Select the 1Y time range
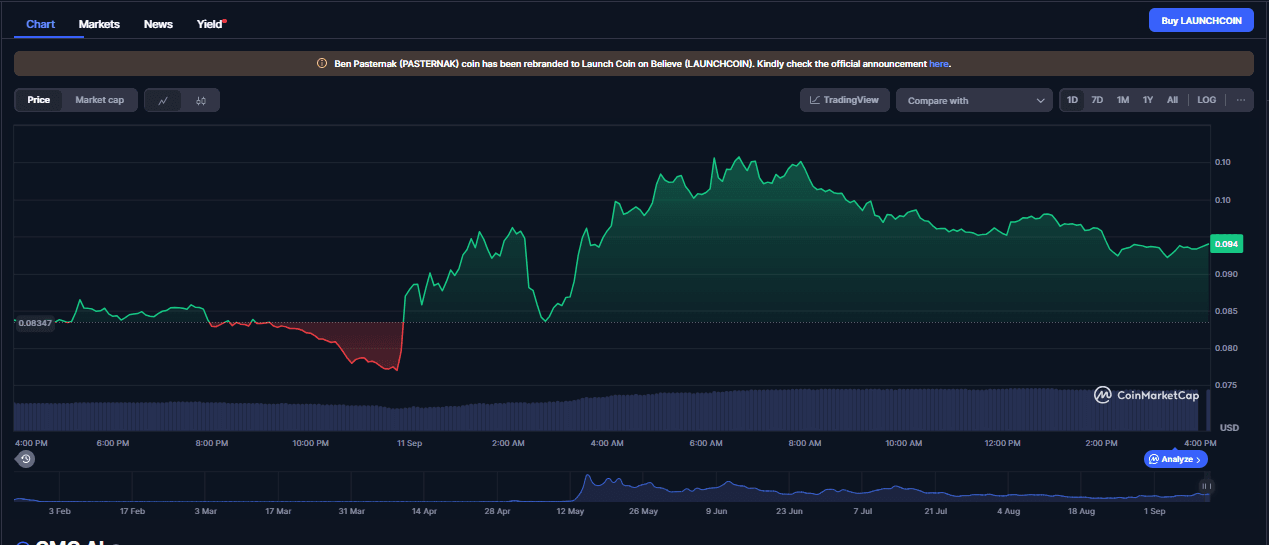1269x545 pixels. tap(1148, 100)
